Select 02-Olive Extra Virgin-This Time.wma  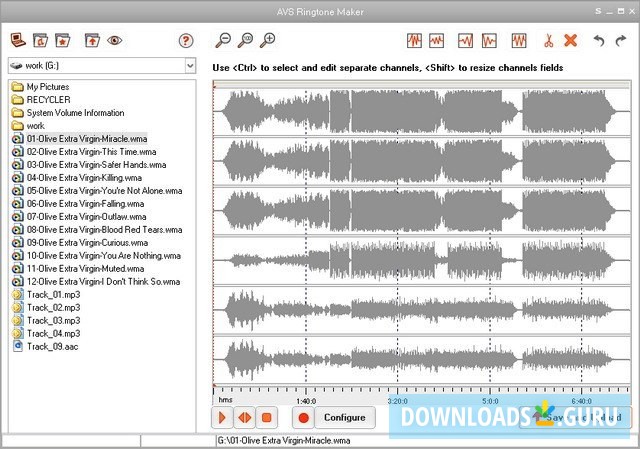coord(91,152)
